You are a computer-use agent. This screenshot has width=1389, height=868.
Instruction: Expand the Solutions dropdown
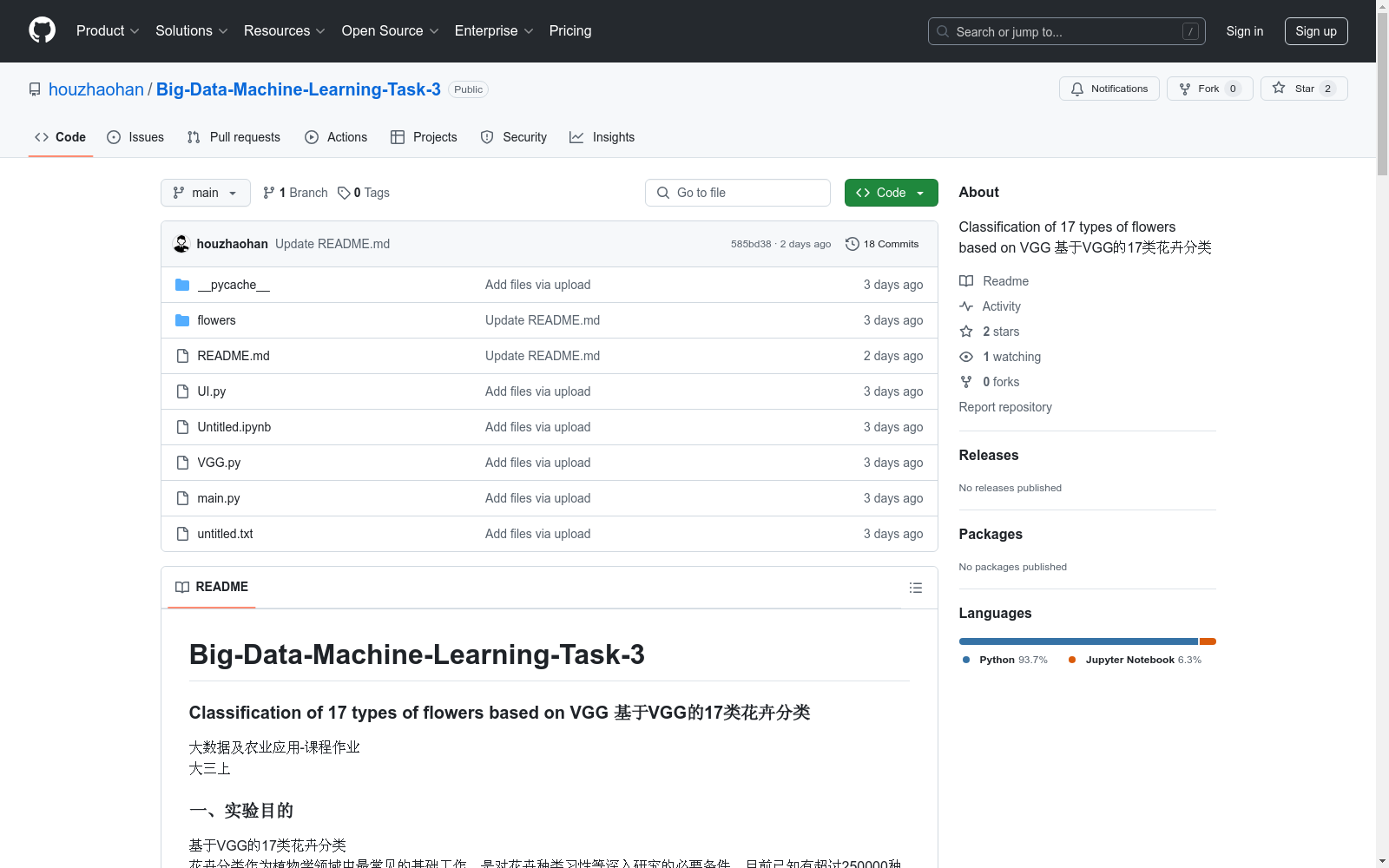191,30
